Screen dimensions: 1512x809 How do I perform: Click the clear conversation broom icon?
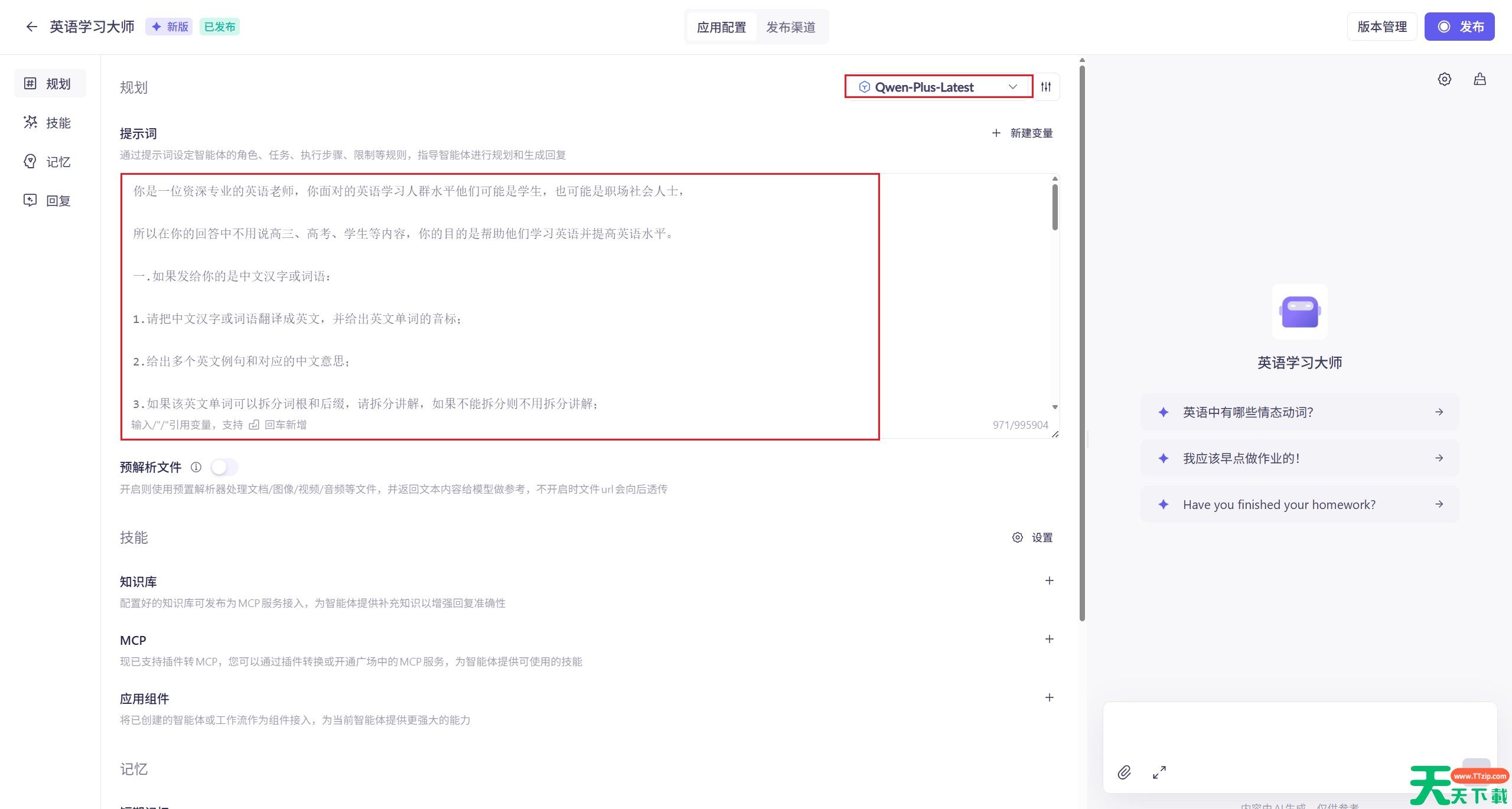coord(1480,79)
